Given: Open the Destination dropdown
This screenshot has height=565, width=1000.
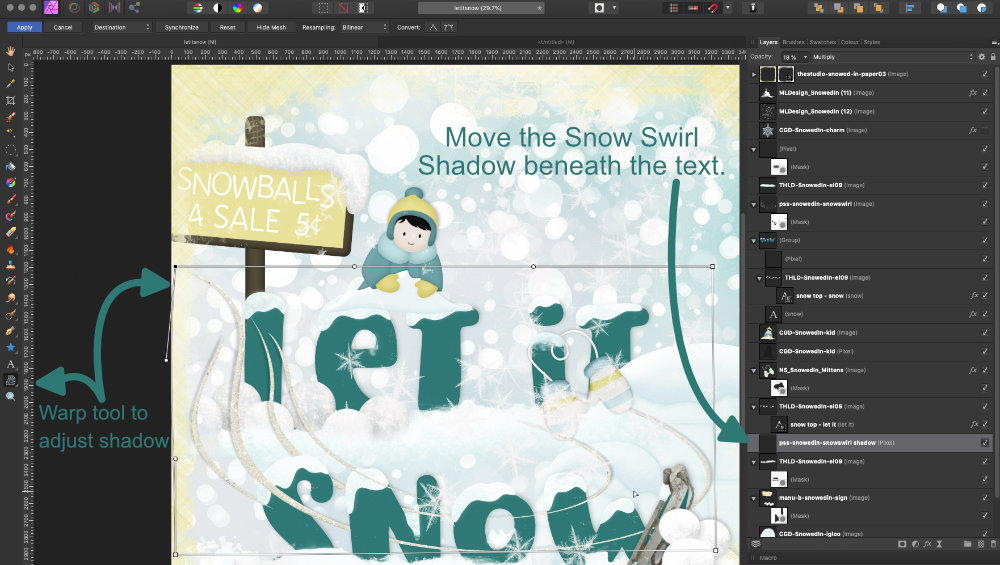Looking at the screenshot, I should click(x=121, y=27).
